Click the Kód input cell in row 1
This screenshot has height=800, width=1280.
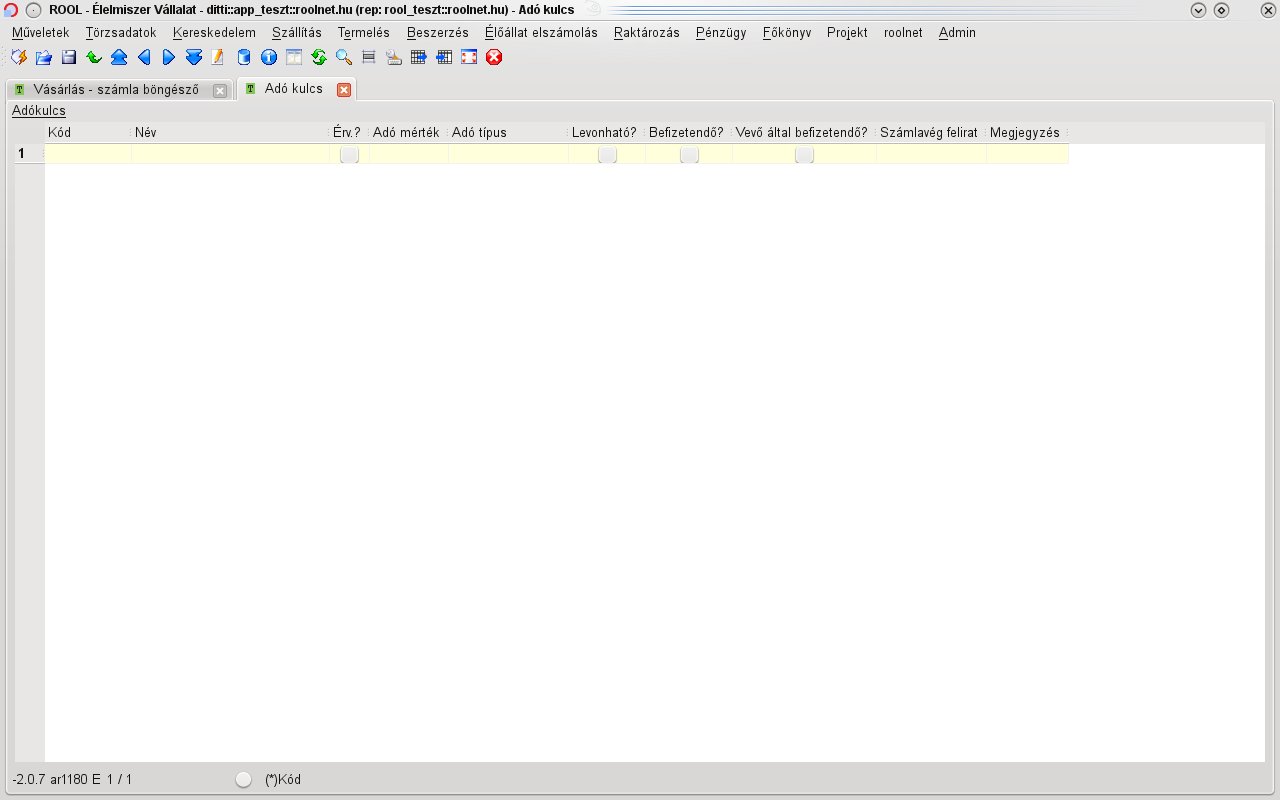pos(88,154)
